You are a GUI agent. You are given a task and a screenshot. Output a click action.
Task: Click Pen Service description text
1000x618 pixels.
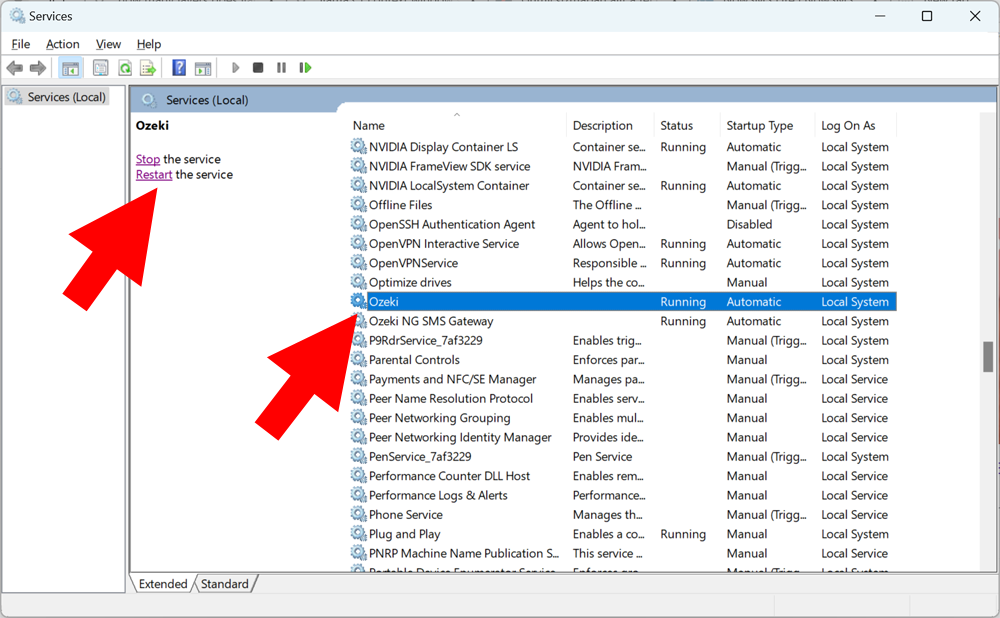coord(602,456)
